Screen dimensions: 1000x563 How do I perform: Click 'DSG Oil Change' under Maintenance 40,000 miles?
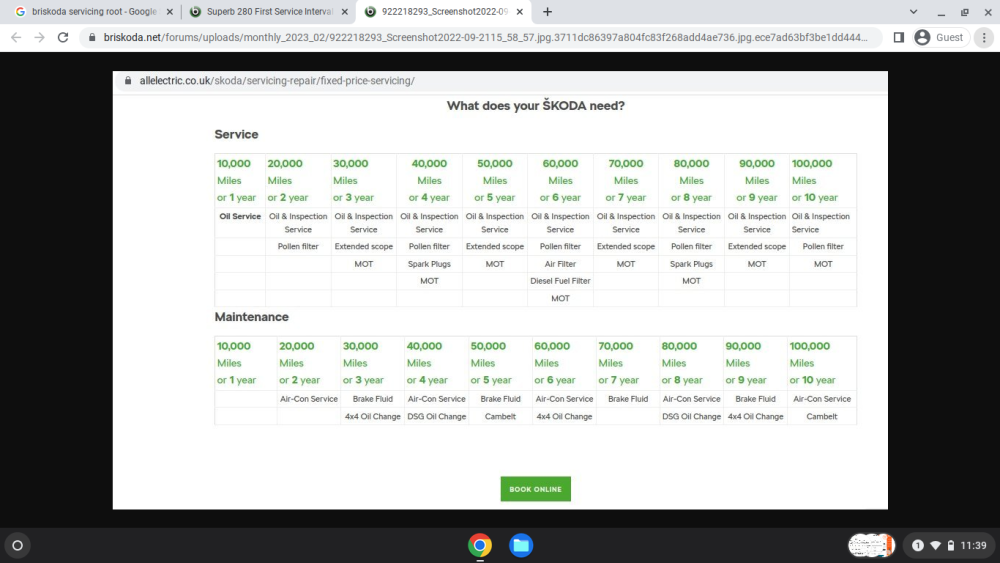click(436, 416)
